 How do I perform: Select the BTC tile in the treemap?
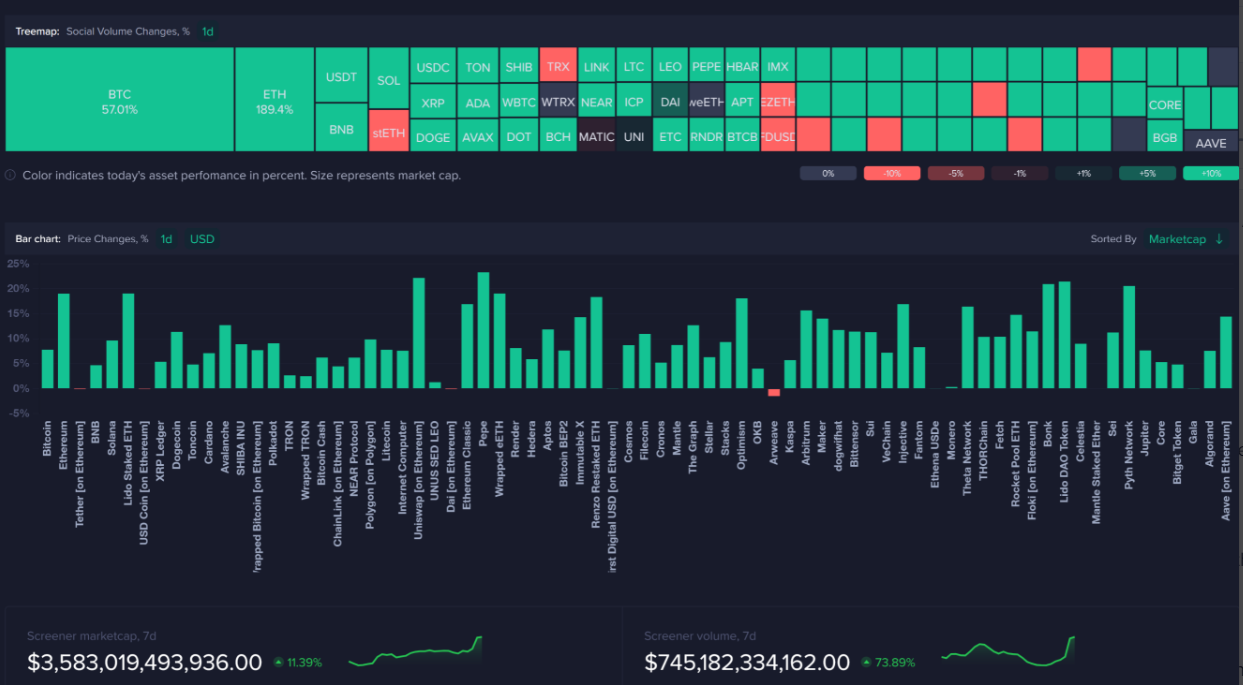pos(119,100)
